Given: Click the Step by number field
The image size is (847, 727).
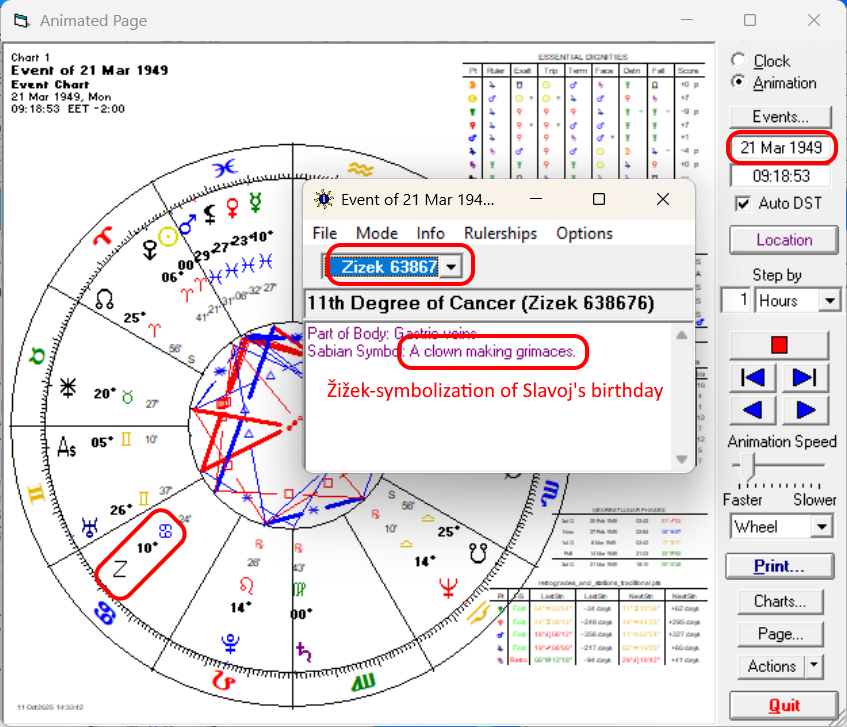Looking at the screenshot, I should pyautogui.click(x=737, y=300).
